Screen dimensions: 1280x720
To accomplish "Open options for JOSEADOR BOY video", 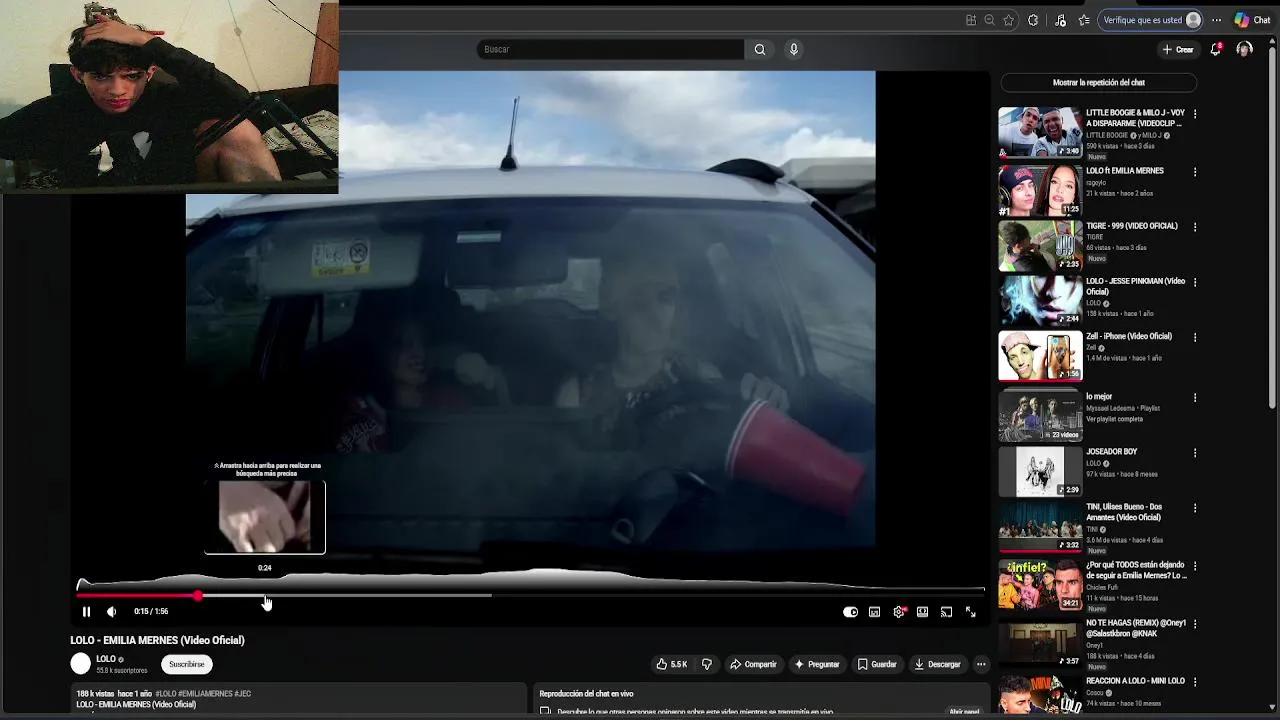I will point(1194,453).
